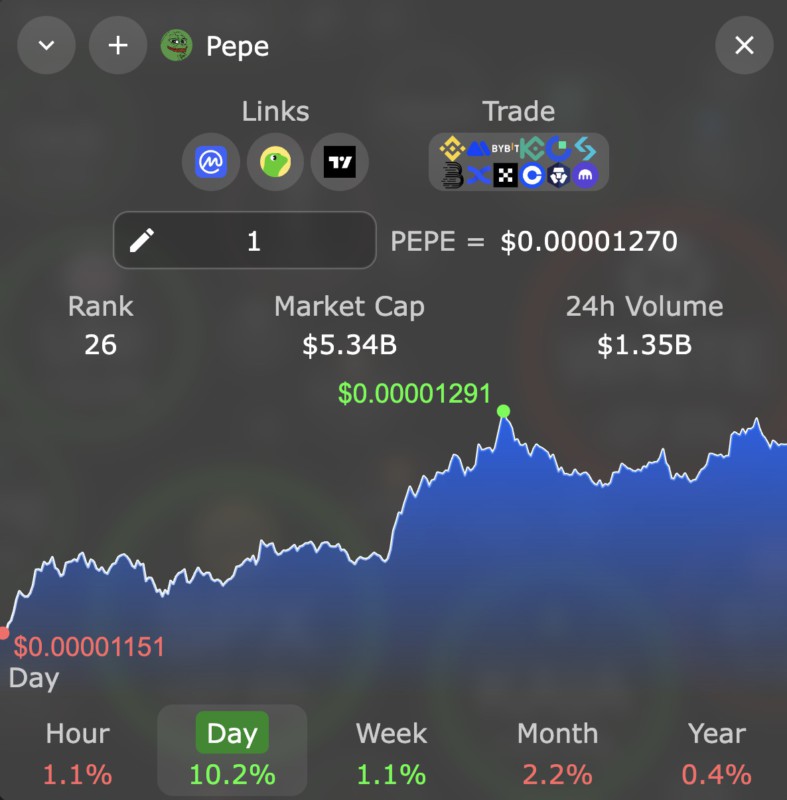
Task: Open the BitMart exchange icon
Action: point(452,176)
